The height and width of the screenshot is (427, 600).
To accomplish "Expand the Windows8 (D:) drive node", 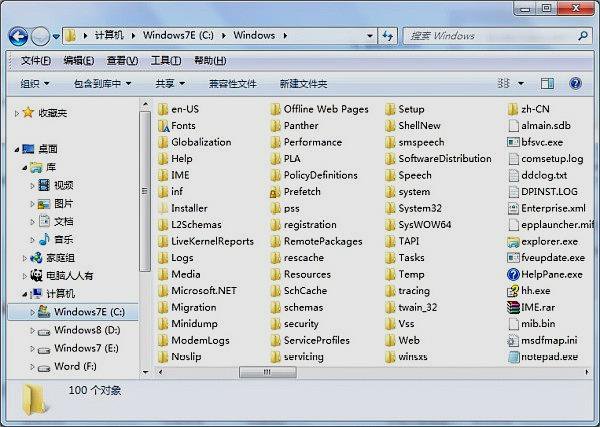I will coord(33,330).
